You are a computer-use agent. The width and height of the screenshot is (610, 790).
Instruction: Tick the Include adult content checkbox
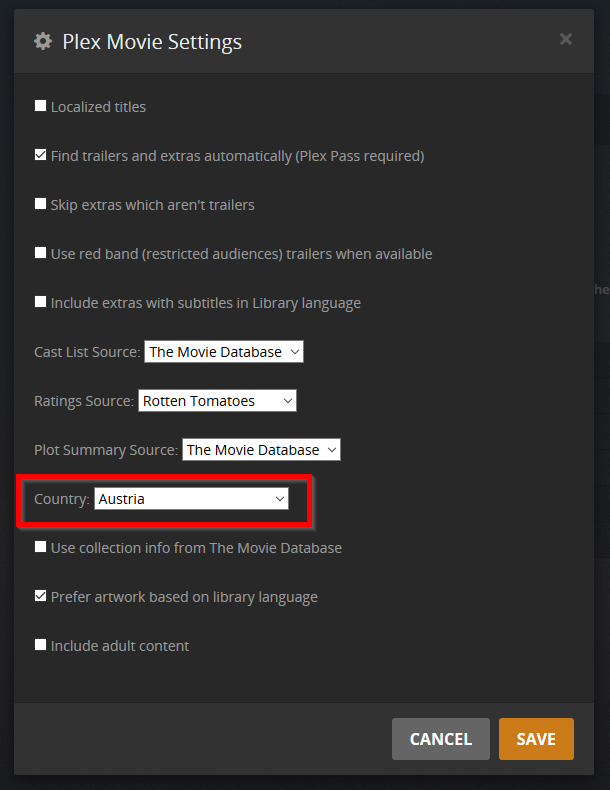click(x=41, y=645)
